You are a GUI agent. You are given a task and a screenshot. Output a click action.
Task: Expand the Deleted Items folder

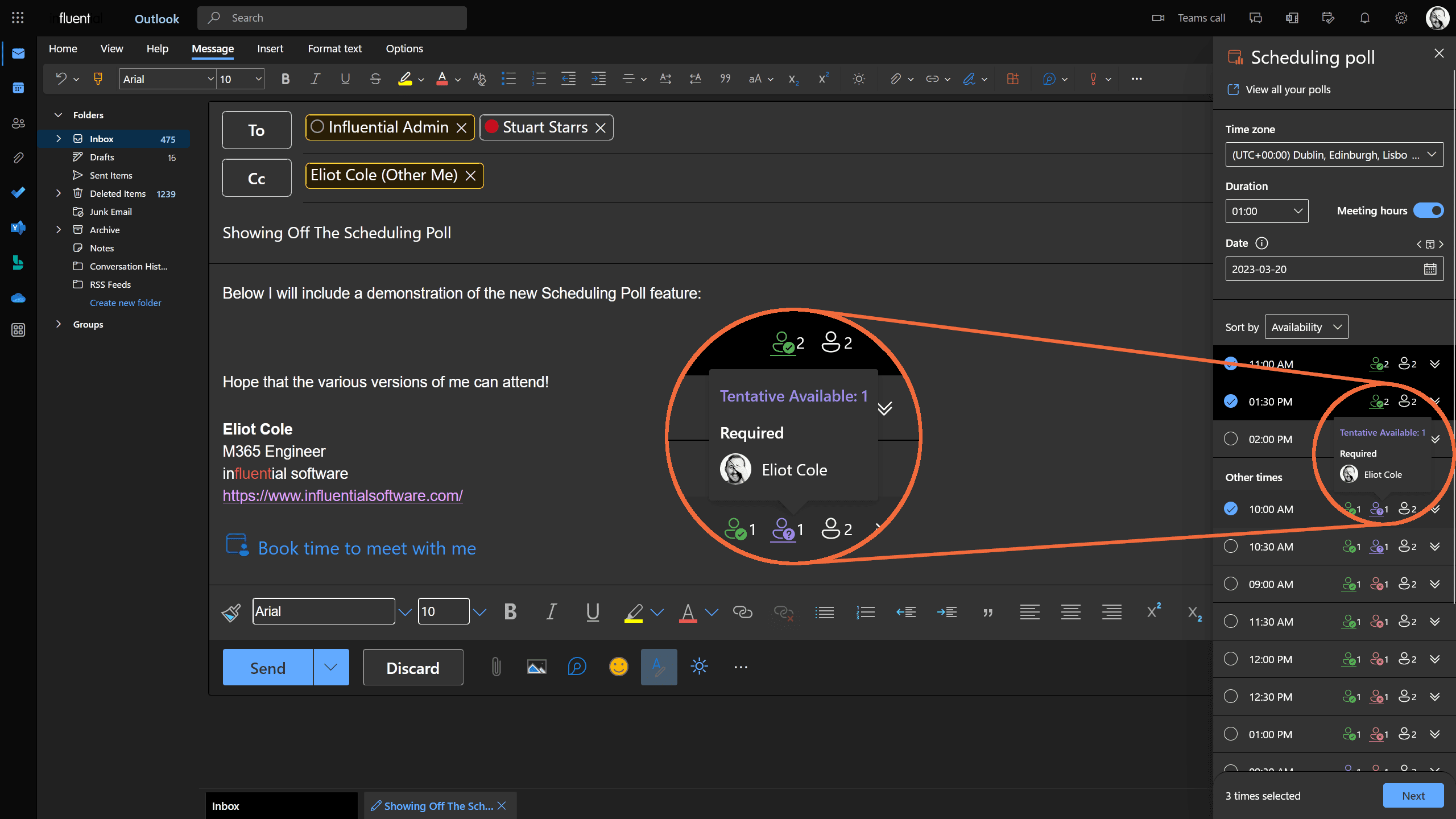[x=58, y=193]
